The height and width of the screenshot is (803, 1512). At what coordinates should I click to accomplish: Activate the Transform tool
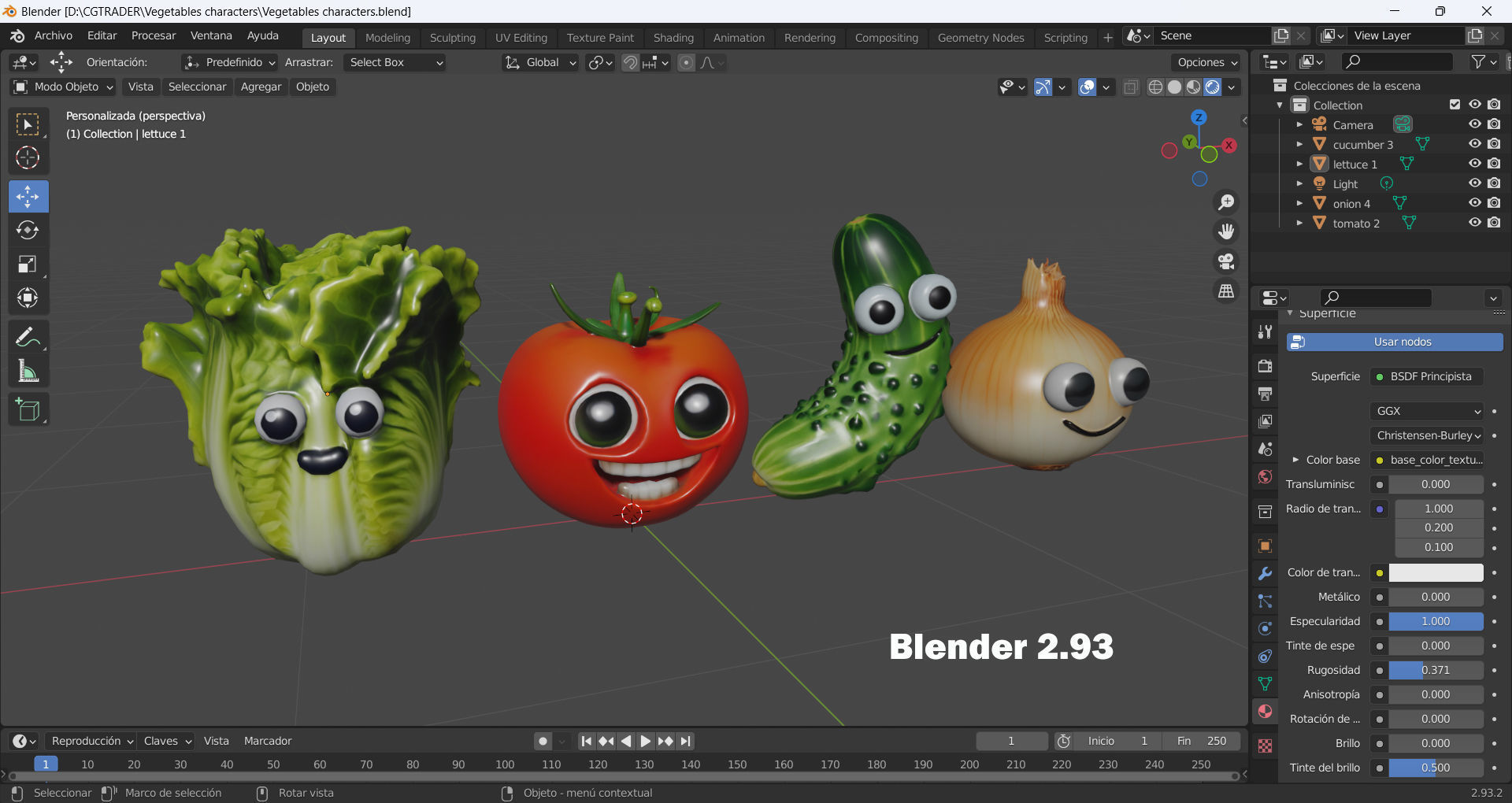(28, 298)
